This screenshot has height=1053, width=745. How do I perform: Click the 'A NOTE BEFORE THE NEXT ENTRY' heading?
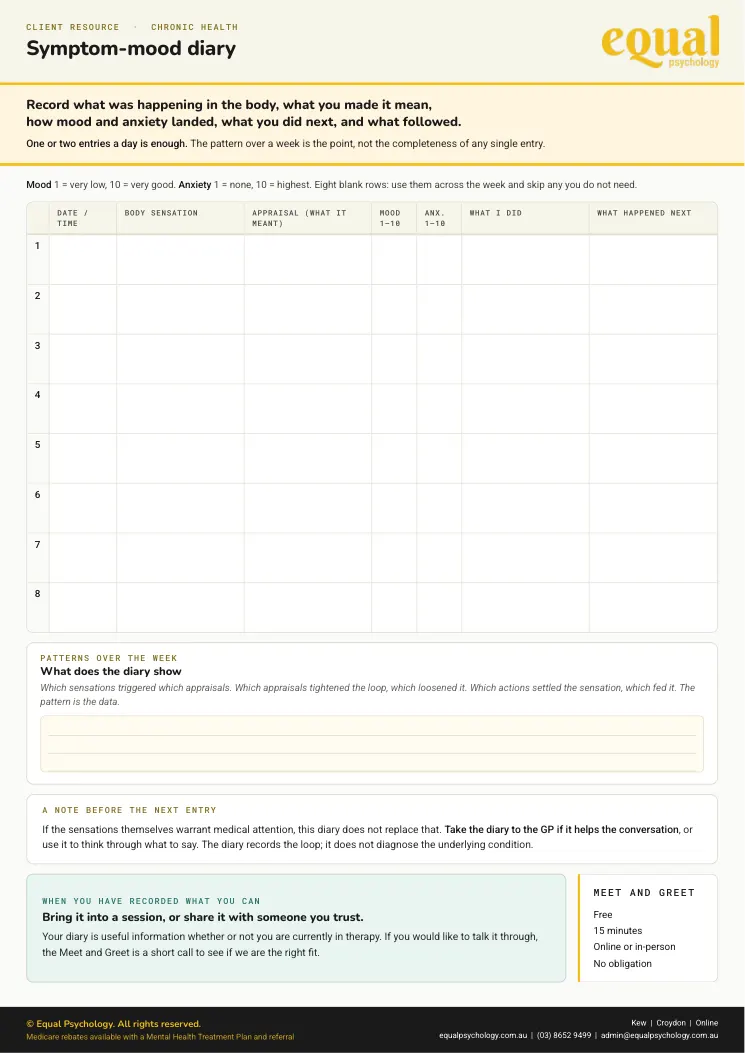pyautogui.click(x=129, y=810)
